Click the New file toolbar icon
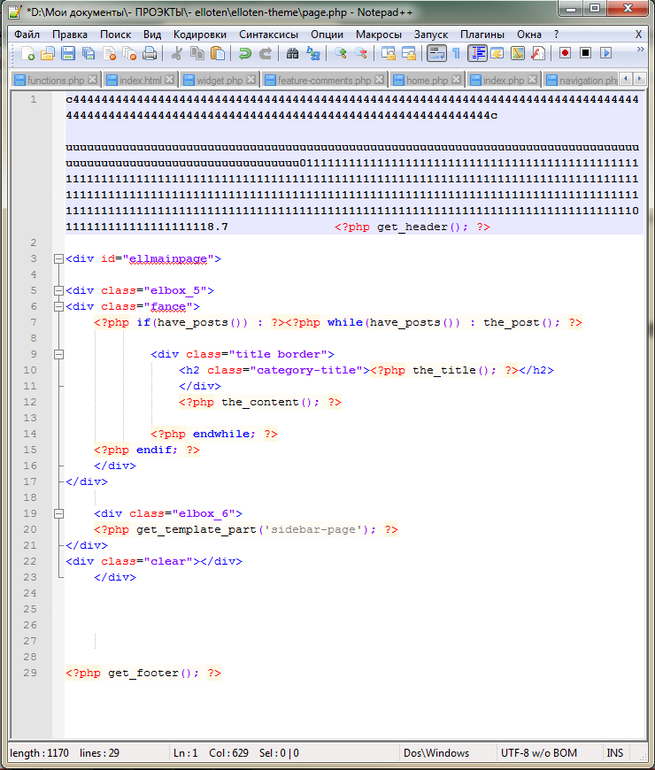Screen dimensions: 655x770 pos(27,53)
